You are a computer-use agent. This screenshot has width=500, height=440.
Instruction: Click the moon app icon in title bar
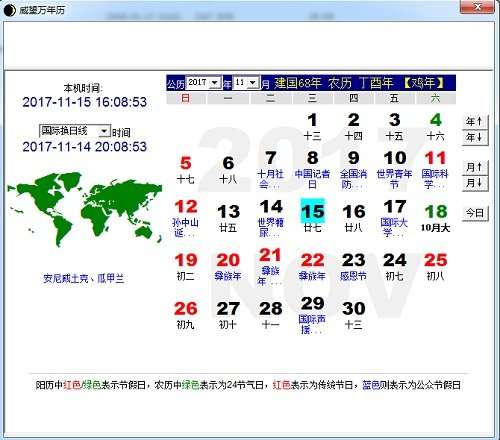(9, 10)
